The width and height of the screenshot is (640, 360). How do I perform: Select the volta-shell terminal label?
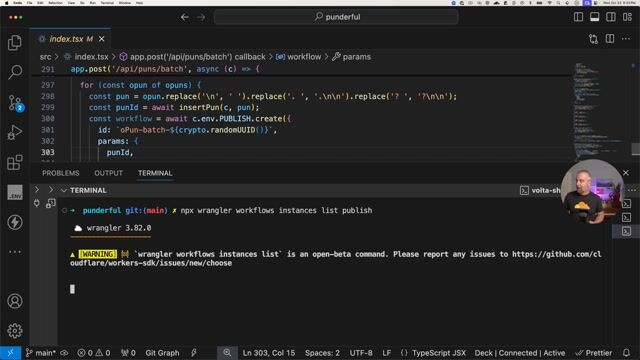(x=540, y=190)
